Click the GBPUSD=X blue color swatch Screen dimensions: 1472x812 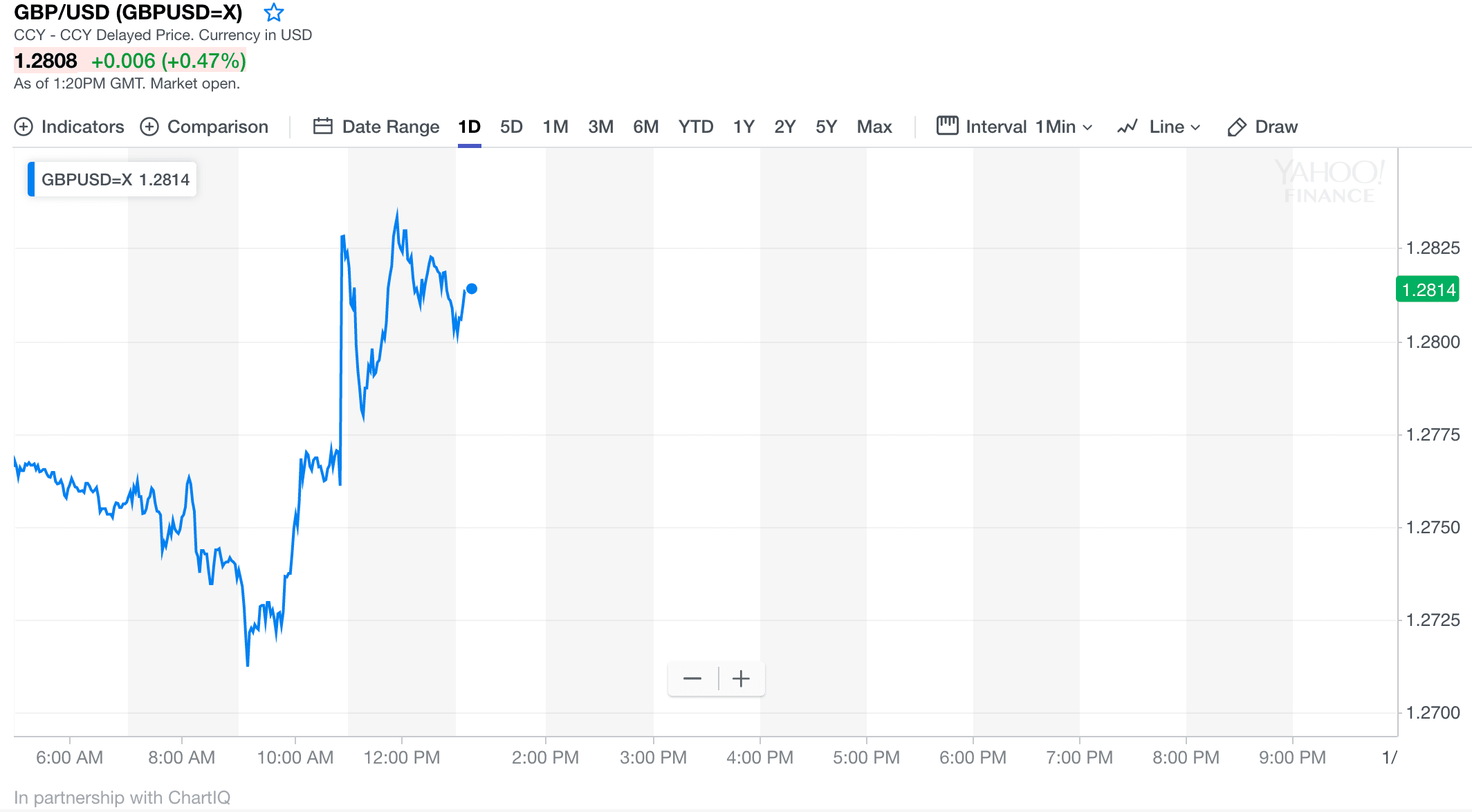(31, 179)
